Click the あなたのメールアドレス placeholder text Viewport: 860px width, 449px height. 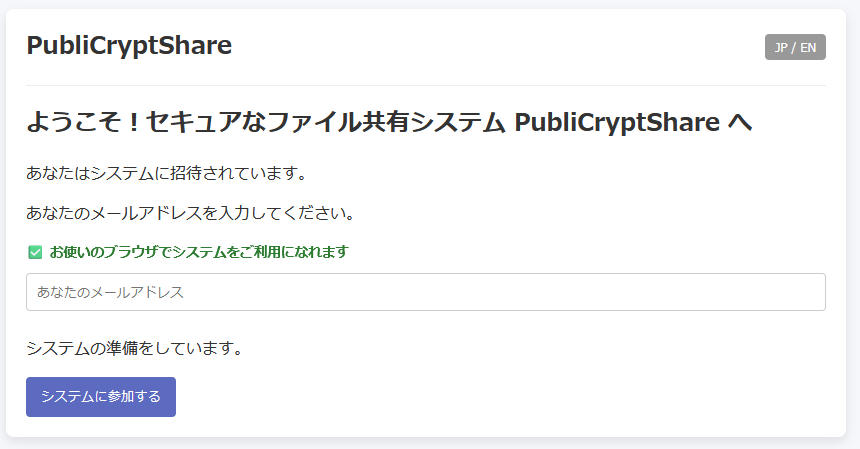click(110, 292)
